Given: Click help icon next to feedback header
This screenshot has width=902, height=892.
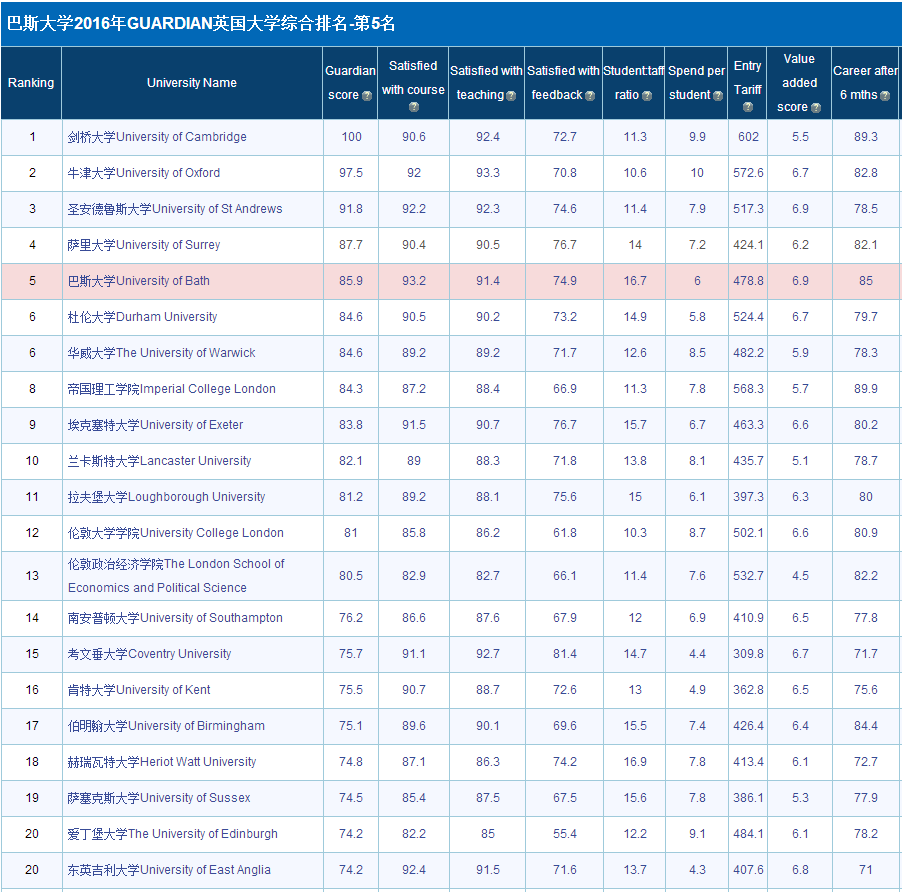Looking at the screenshot, I should pyautogui.click(x=590, y=96).
